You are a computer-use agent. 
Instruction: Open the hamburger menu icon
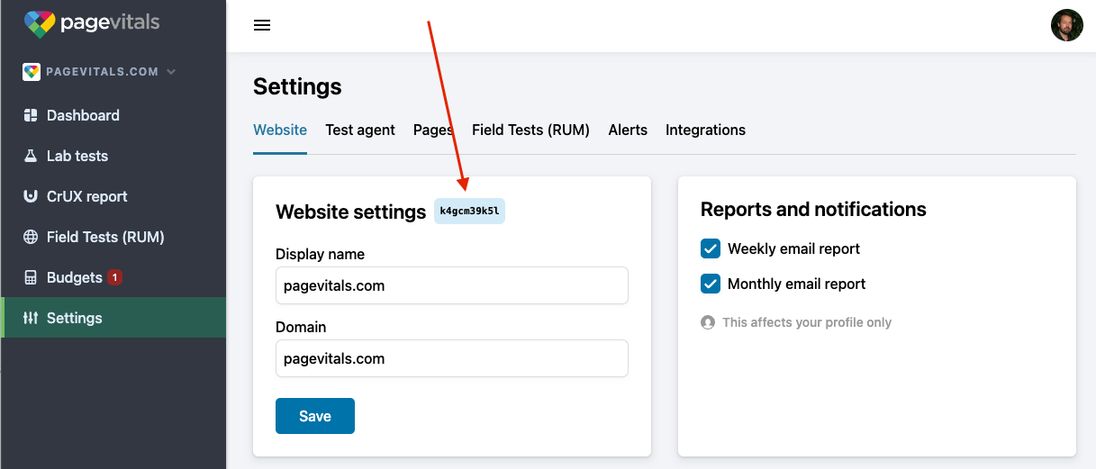pos(262,25)
